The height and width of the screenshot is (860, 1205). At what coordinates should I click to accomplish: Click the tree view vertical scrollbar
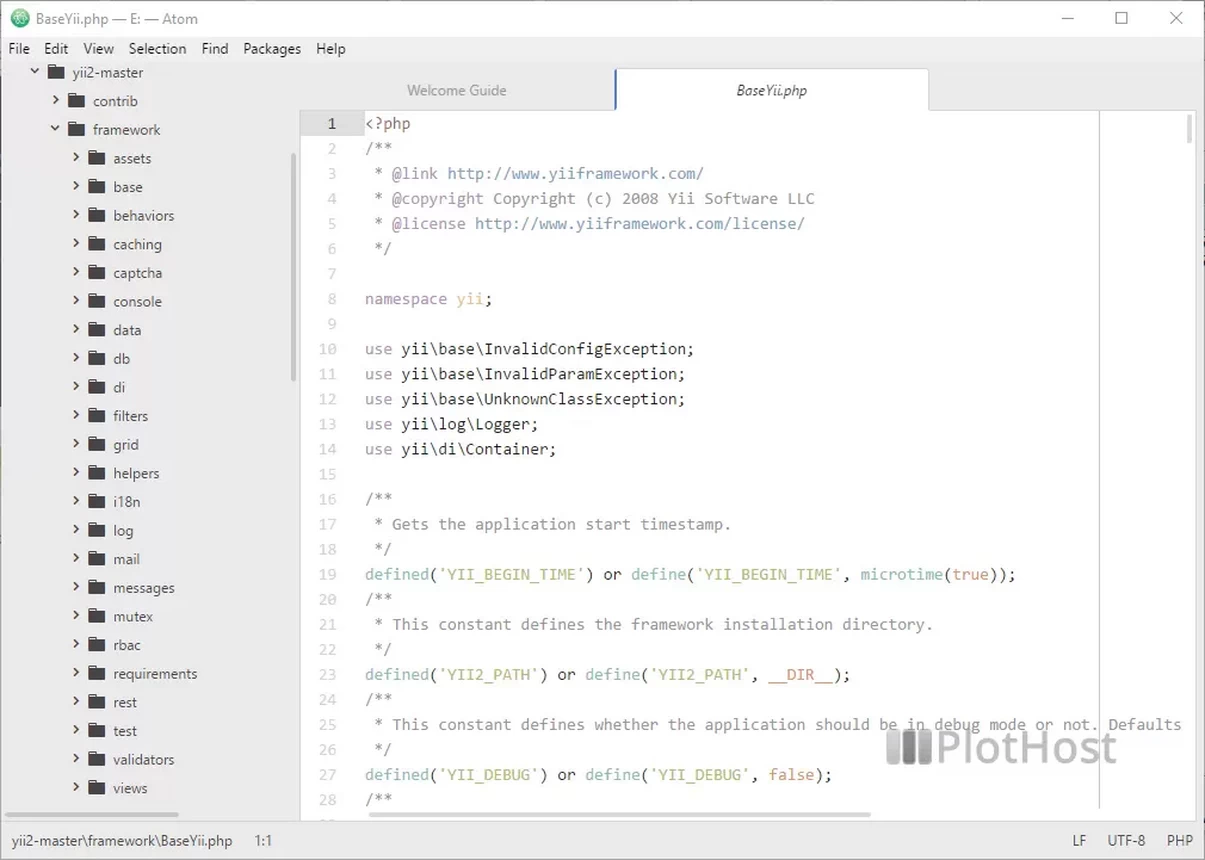pyautogui.click(x=293, y=266)
